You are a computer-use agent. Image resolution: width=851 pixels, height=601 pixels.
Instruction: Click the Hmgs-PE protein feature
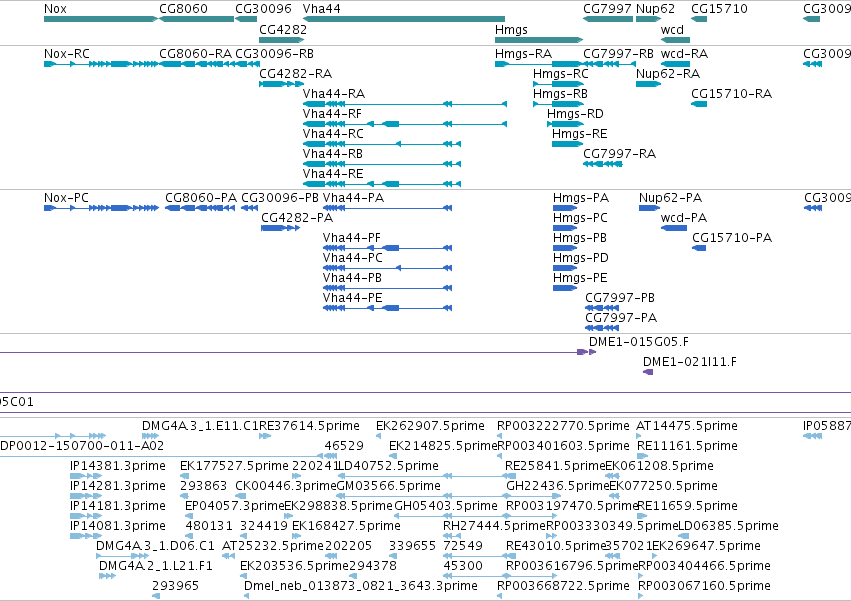(565, 288)
